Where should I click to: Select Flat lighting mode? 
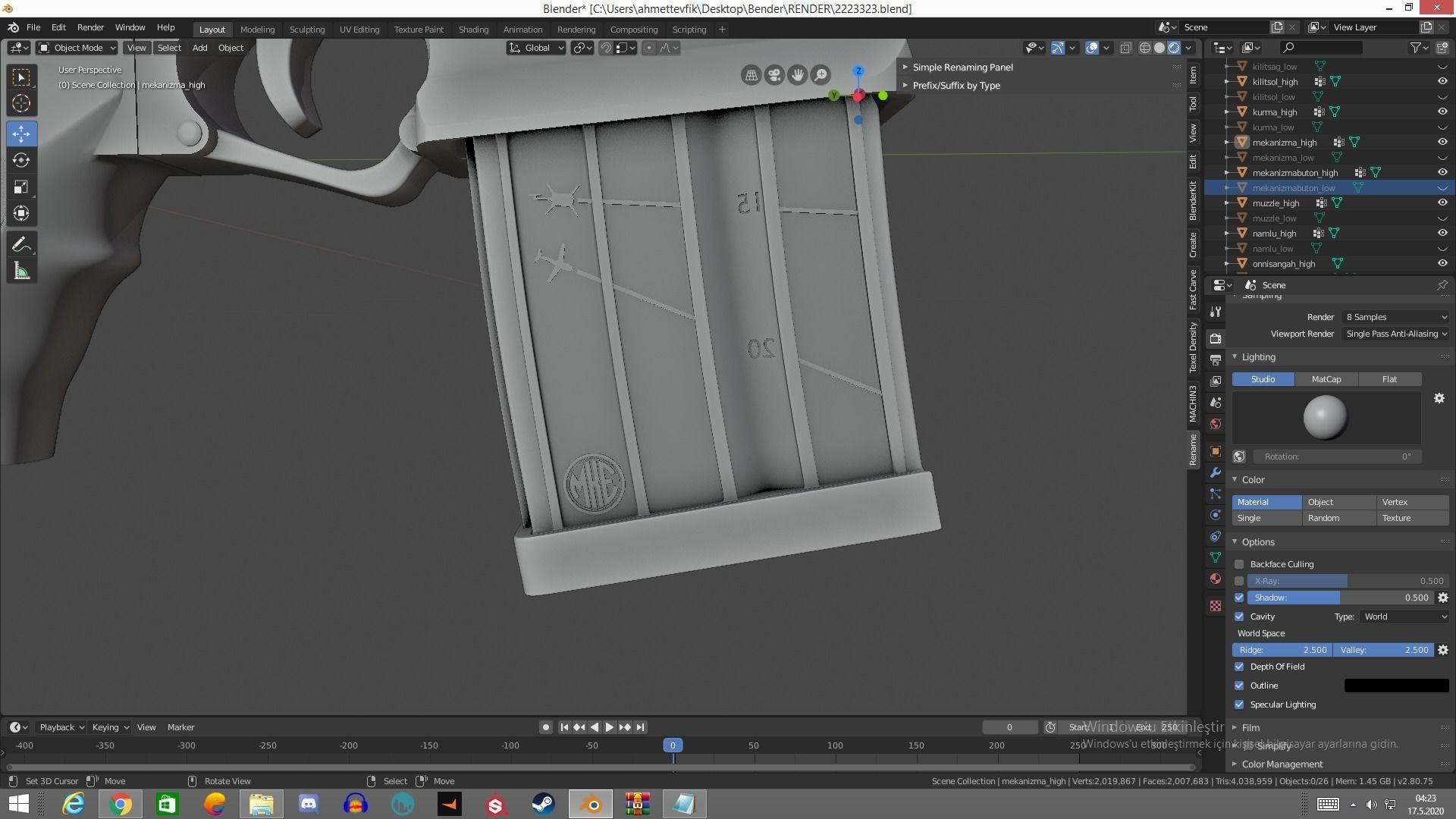point(1389,379)
